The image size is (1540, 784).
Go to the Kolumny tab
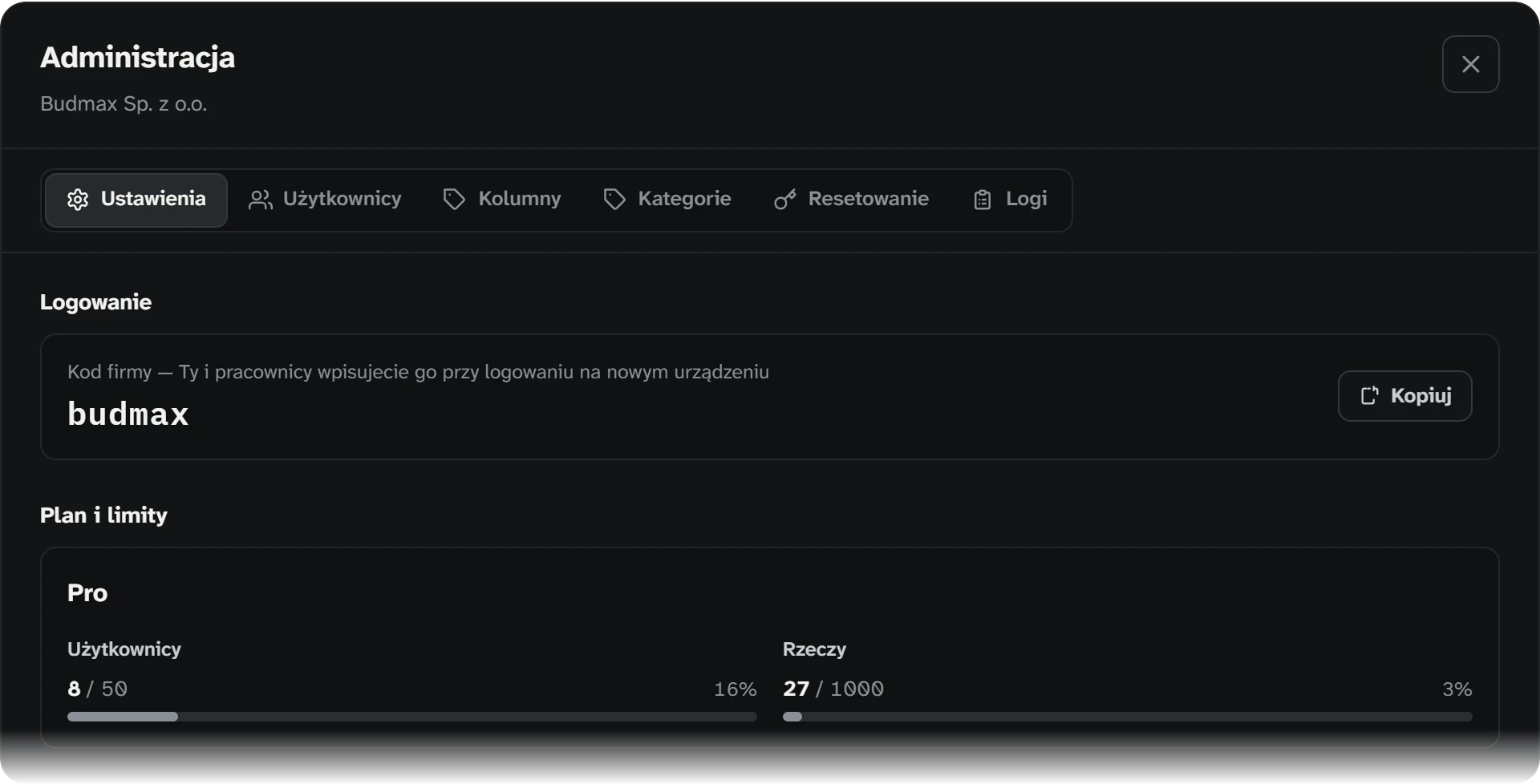502,200
